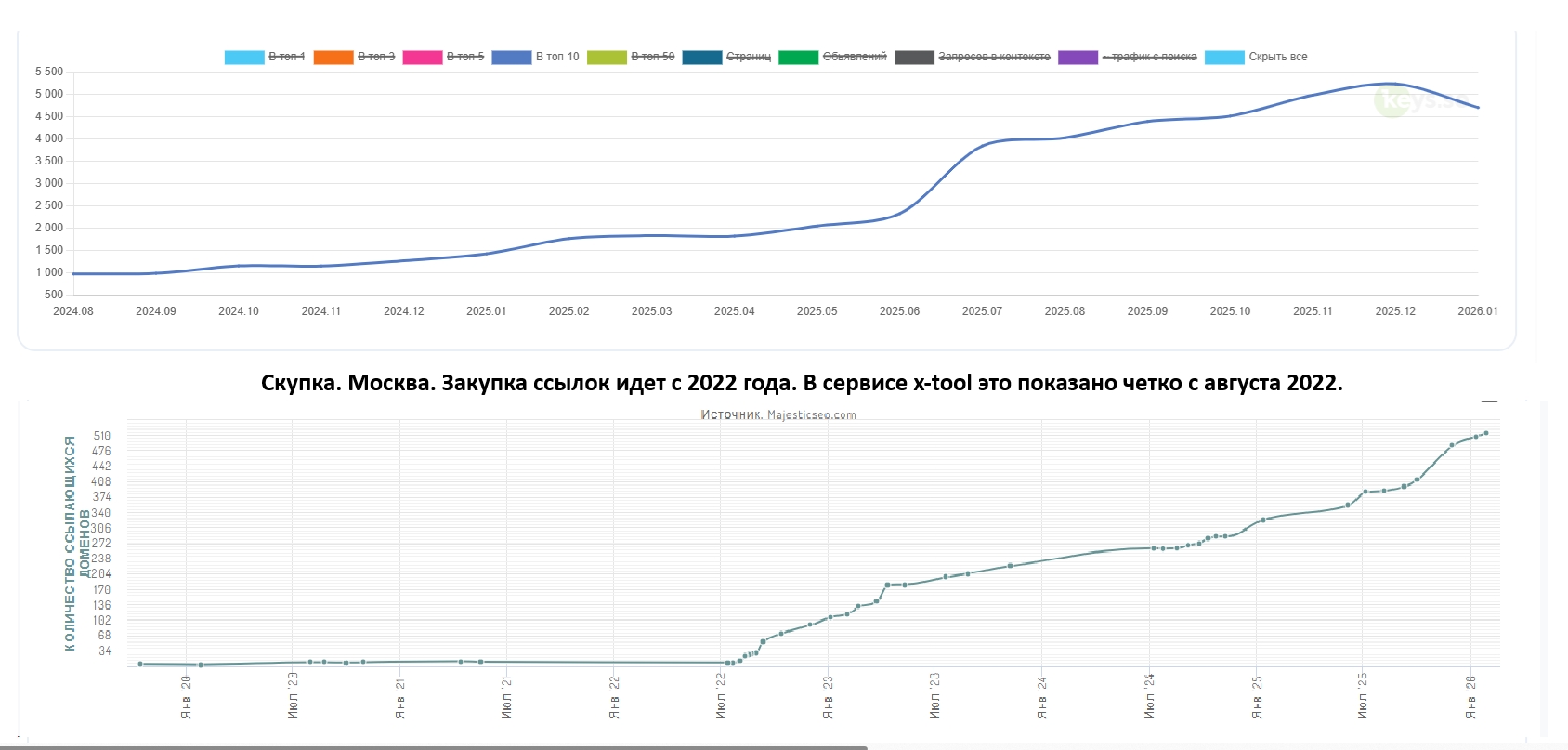This screenshot has width=1568, height=750.
Task: Click the purple "трафик с поиска" swatch
Action: [x=1078, y=57]
